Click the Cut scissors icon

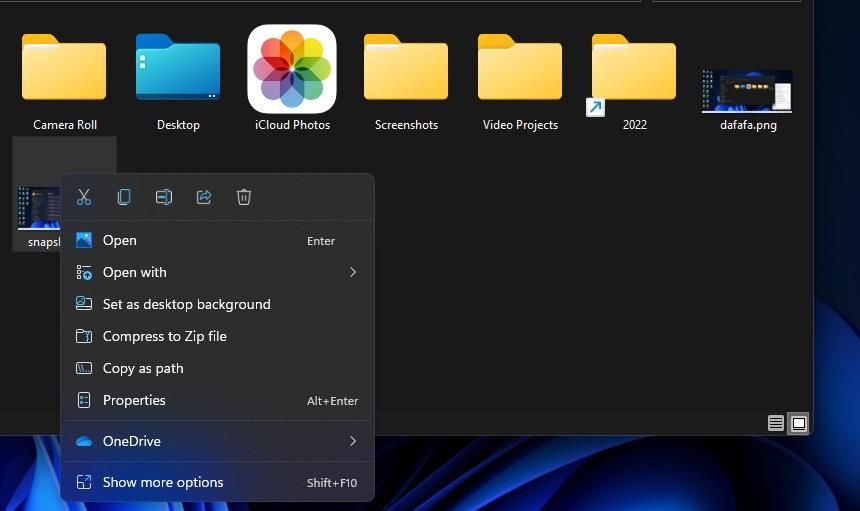(x=84, y=197)
